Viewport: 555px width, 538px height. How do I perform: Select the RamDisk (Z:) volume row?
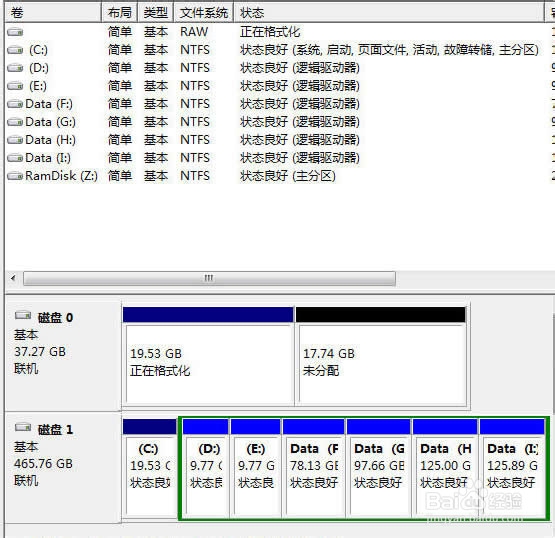(280, 176)
